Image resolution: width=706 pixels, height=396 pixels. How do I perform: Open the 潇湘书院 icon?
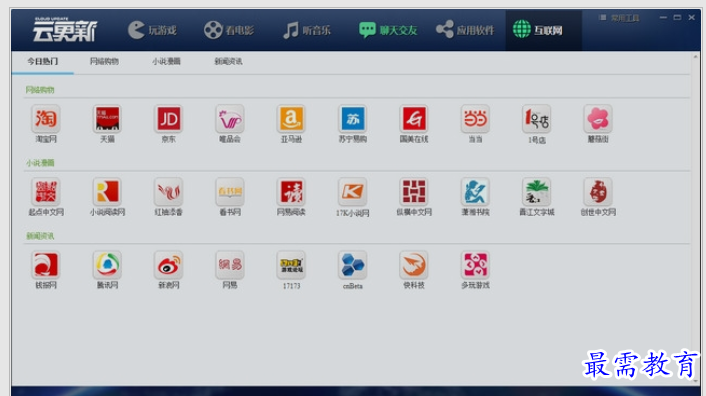[475, 192]
